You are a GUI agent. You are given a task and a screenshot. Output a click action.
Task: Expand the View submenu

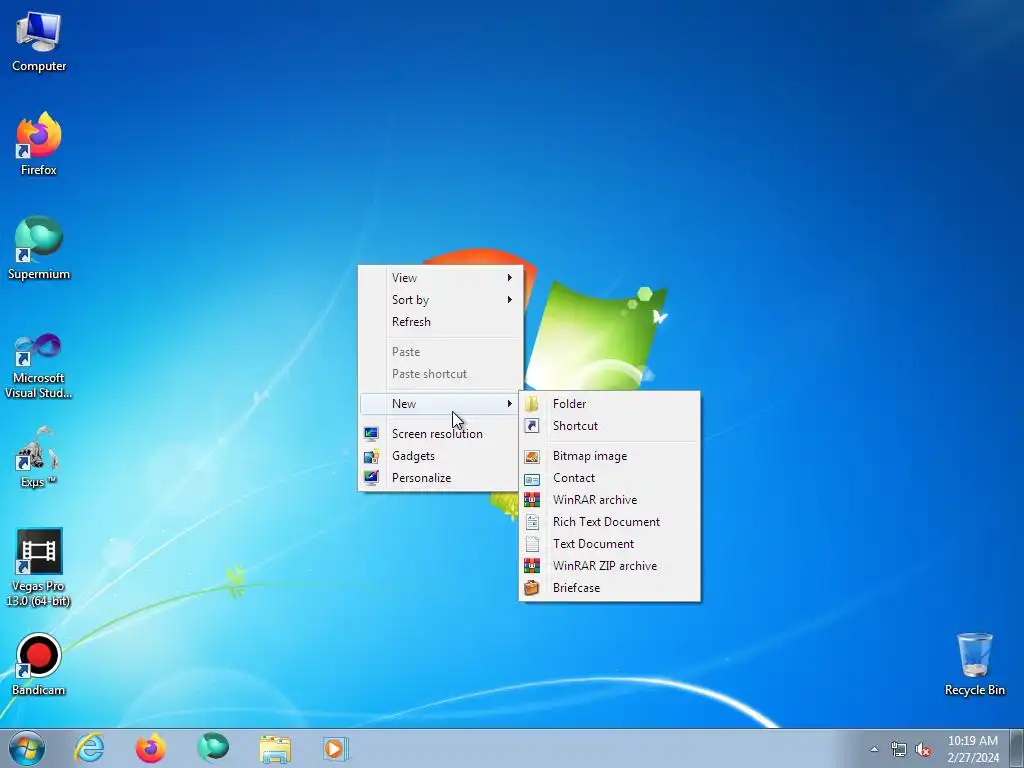tap(441, 278)
